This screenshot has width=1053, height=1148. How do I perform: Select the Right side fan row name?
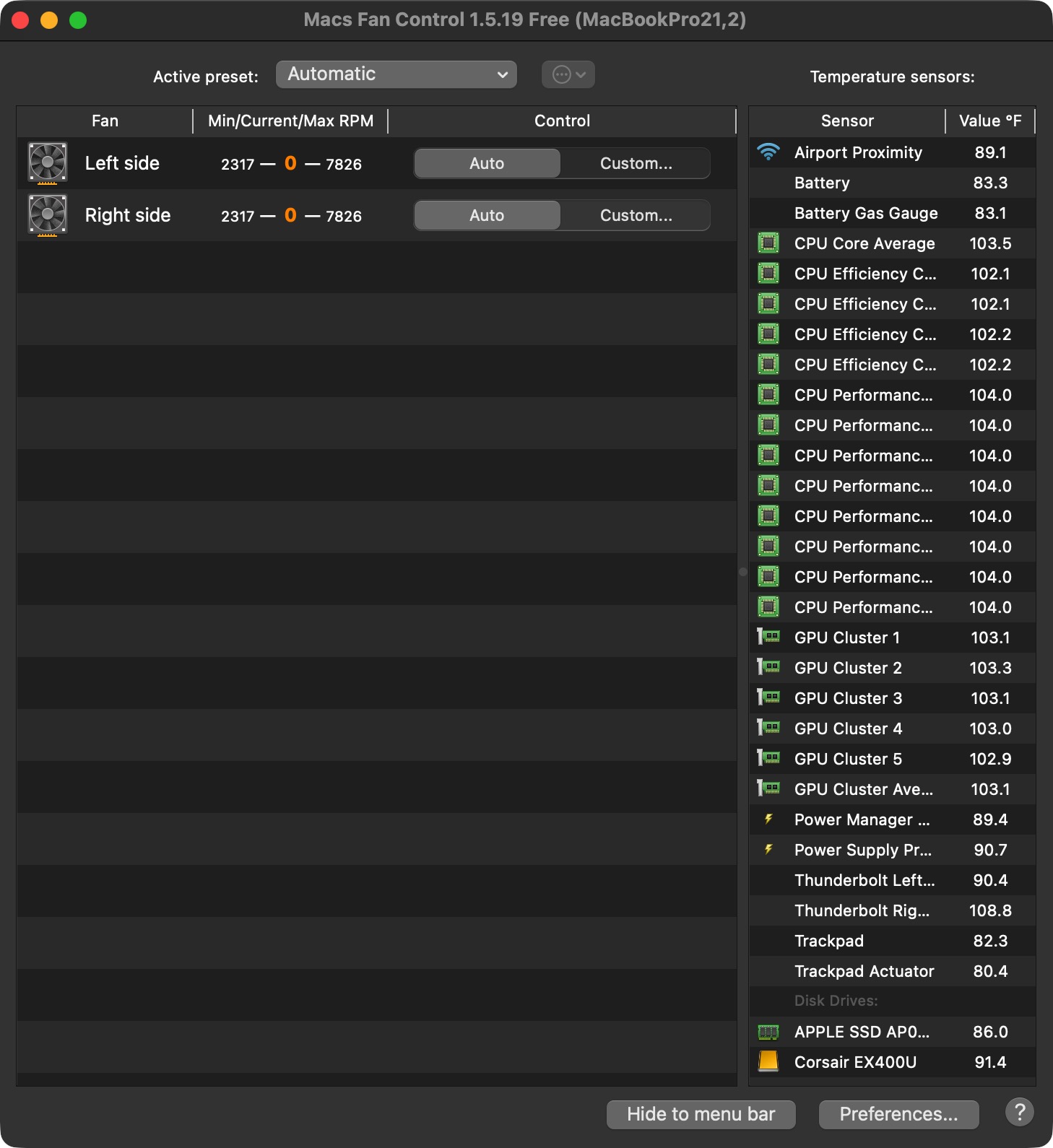(x=128, y=215)
